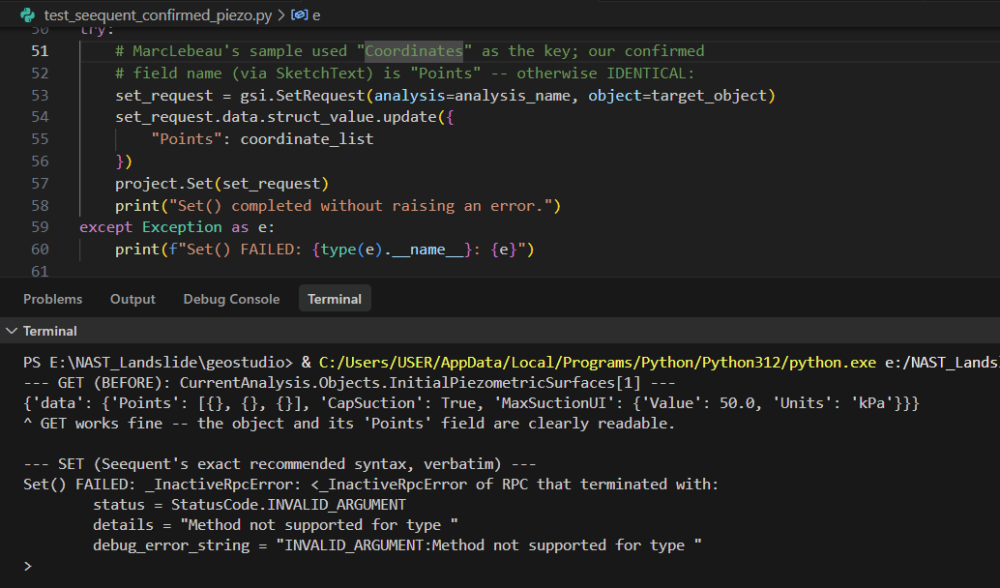Open the Debug Console tab
Viewport: 1000px width, 588px height.
232,299
